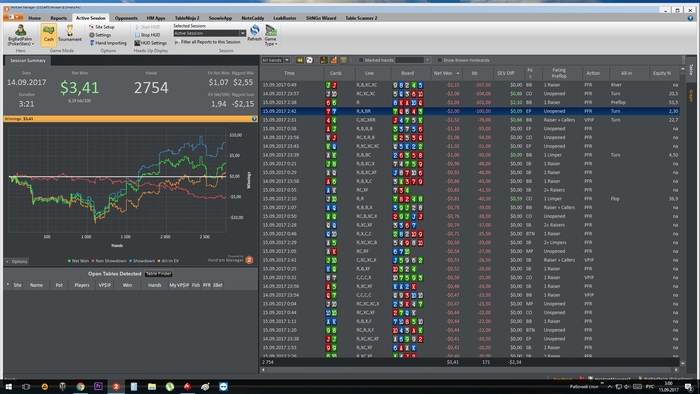Click the bar chart toolbar icon
The width and height of the screenshot is (700, 394).
pyautogui.click(x=333, y=60)
